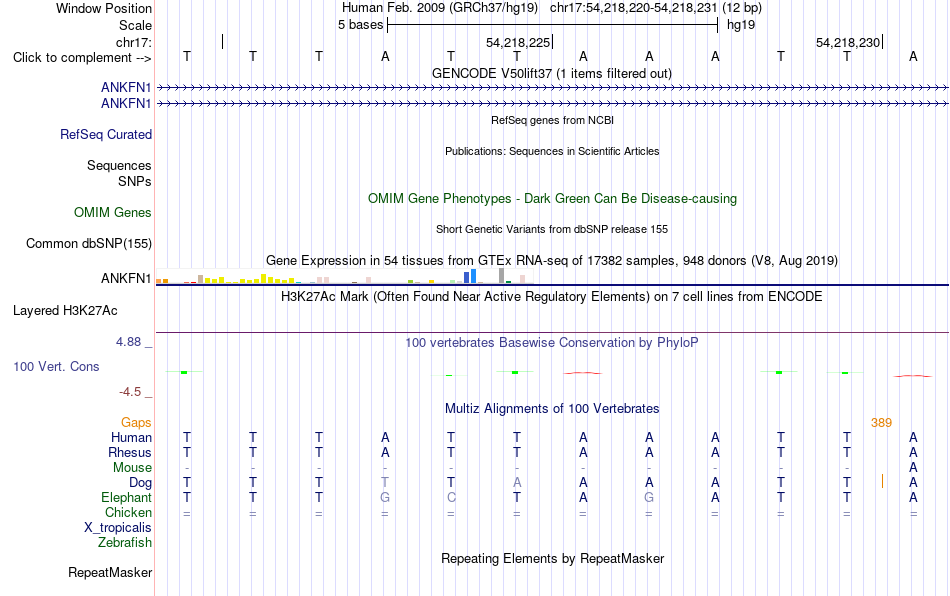
Task: Select the X_tropicalis species label
Action: pyautogui.click(x=118, y=528)
